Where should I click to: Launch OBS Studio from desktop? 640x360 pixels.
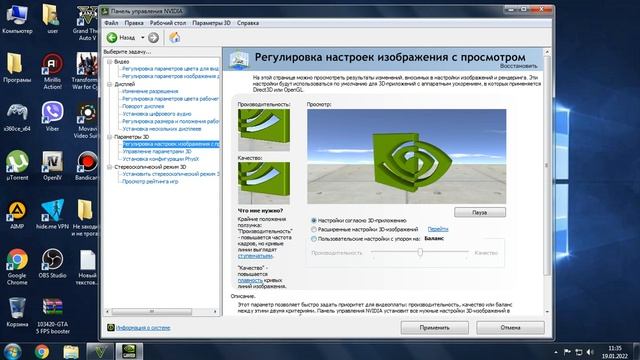point(52,264)
